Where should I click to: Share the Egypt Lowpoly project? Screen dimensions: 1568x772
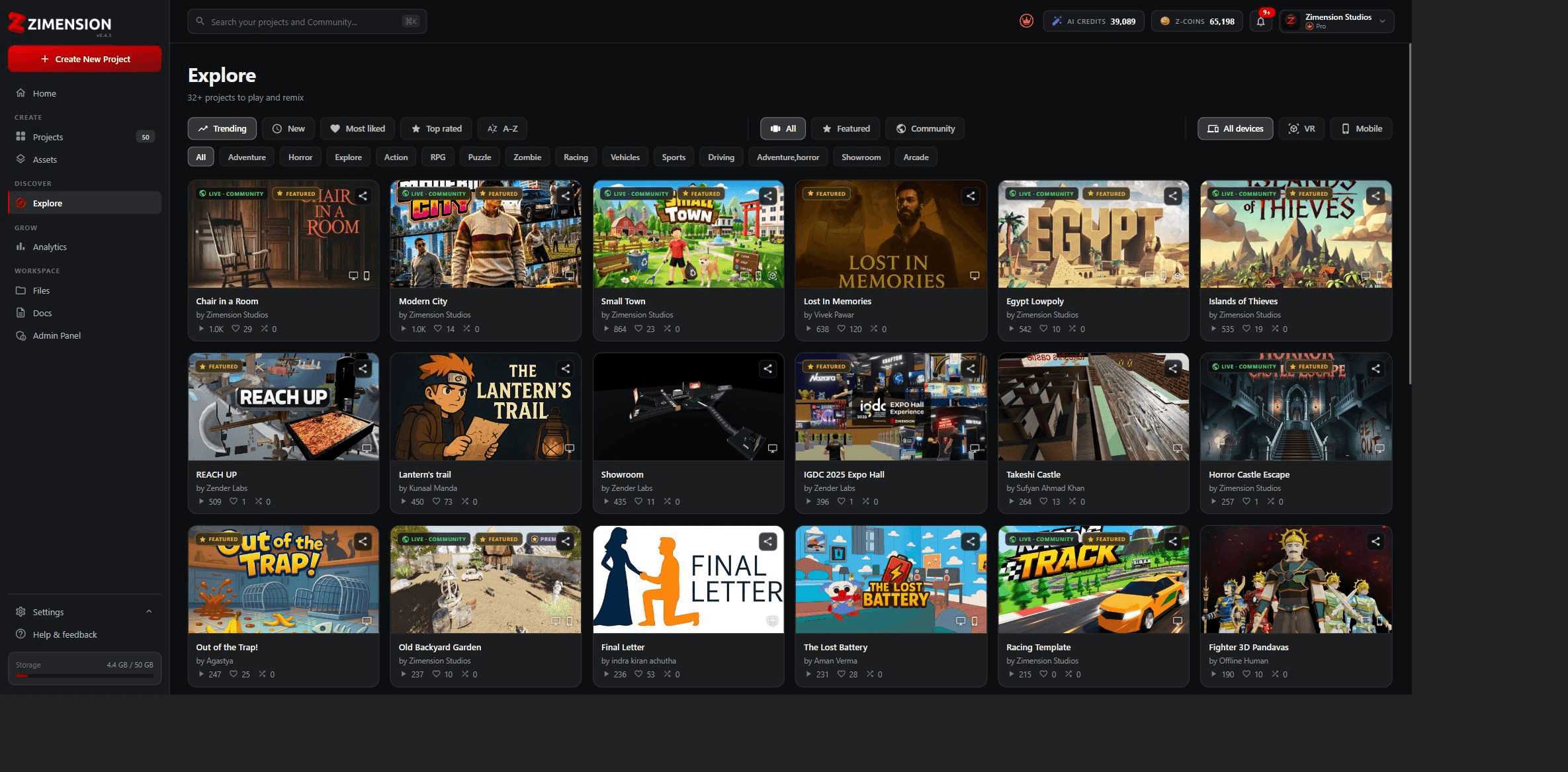pyautogui.click(x=1173, y=196)
